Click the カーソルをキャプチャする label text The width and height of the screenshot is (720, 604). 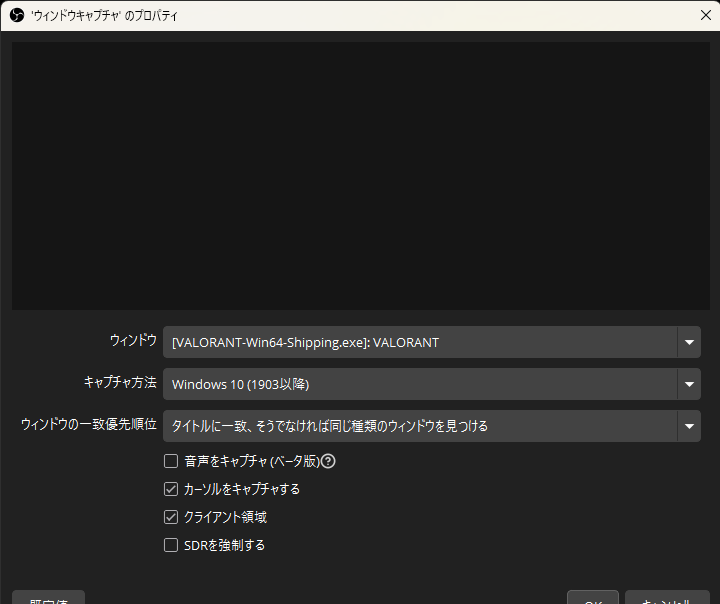(242, 489)
